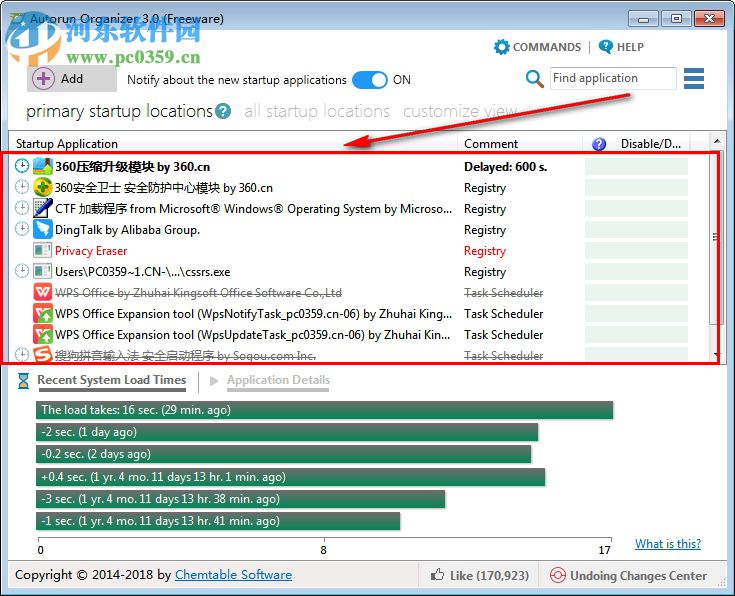Open the hamburger menu icon
This screenshot has width=735, height=596.
694,78
